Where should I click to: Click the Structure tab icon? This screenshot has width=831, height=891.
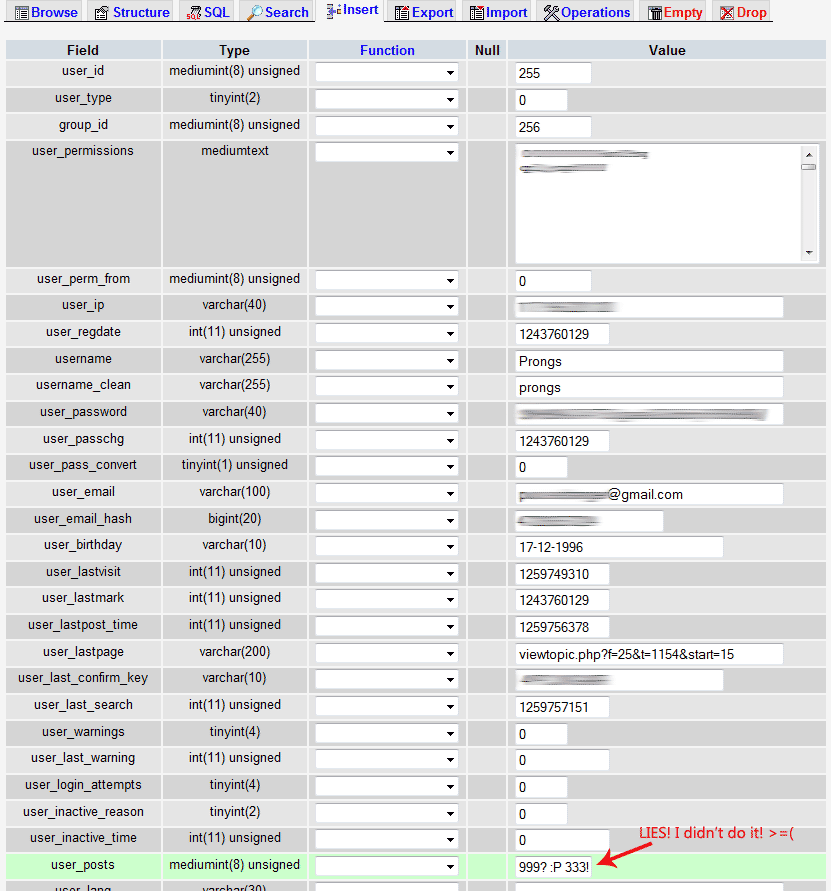pos(101,13)
